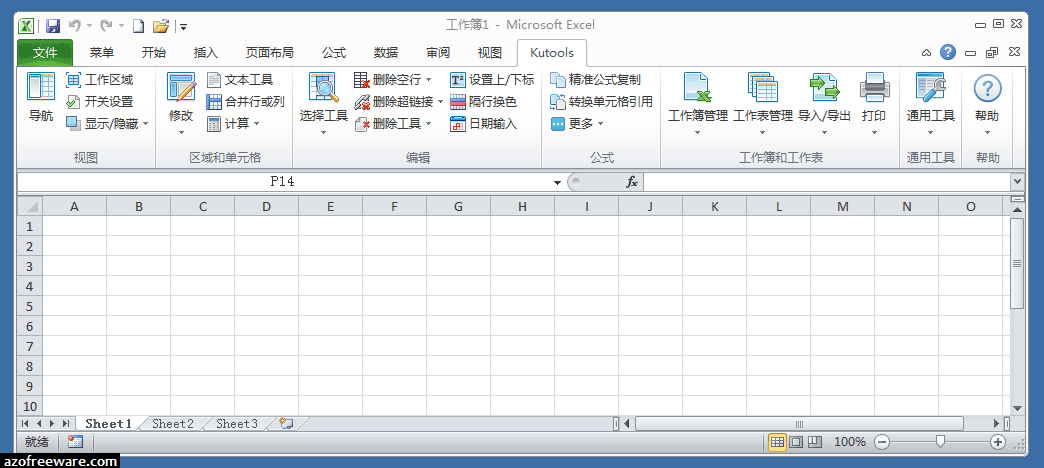Image resolution: width=1044 pixels, height=468 pixels.
Task: Switch to the 页面布局 page layout tab
Action: [270, 53]
